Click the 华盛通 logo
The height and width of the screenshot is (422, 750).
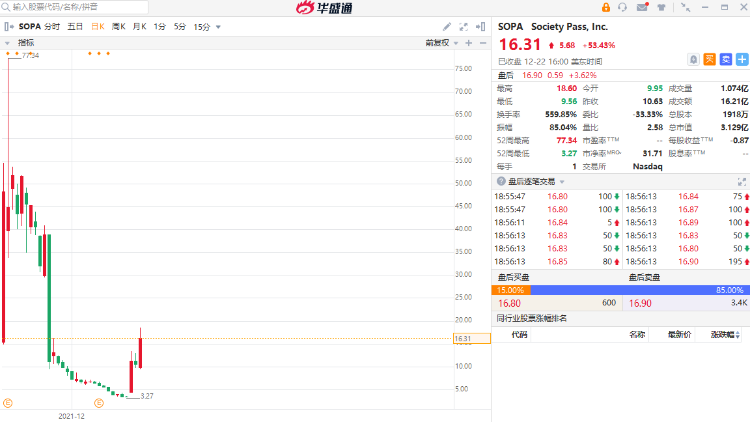(324, 7)
